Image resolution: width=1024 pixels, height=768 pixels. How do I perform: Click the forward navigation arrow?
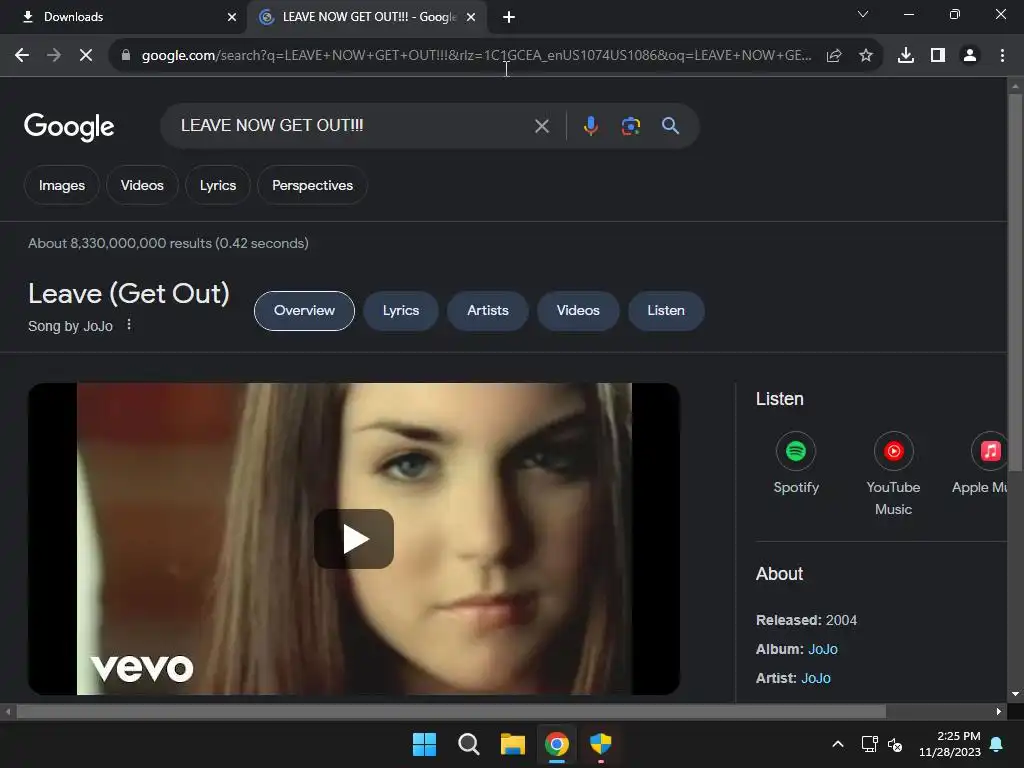click(x=54, y=56)
